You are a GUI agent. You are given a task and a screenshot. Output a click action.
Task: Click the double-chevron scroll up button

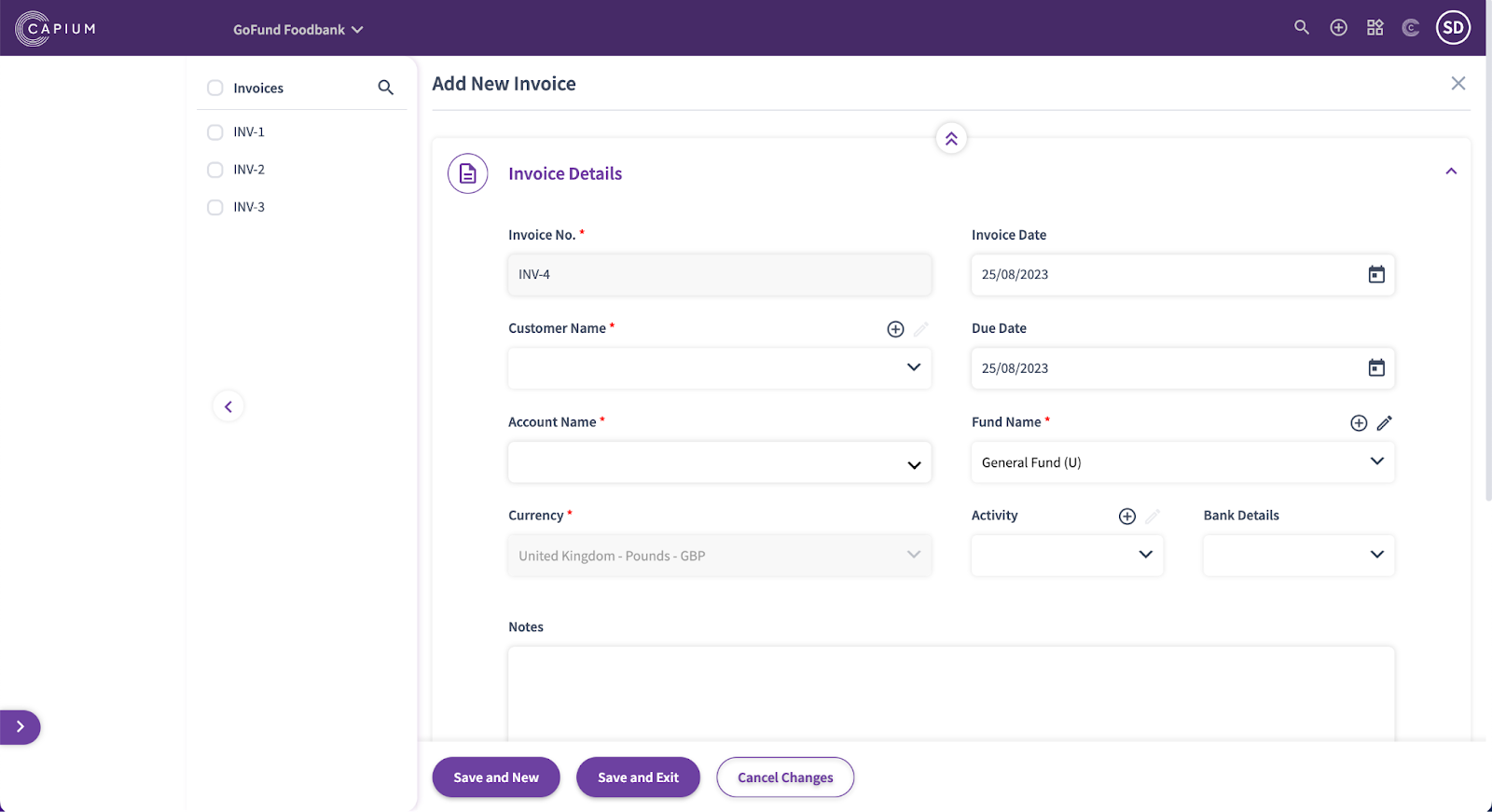coord(951,139)
